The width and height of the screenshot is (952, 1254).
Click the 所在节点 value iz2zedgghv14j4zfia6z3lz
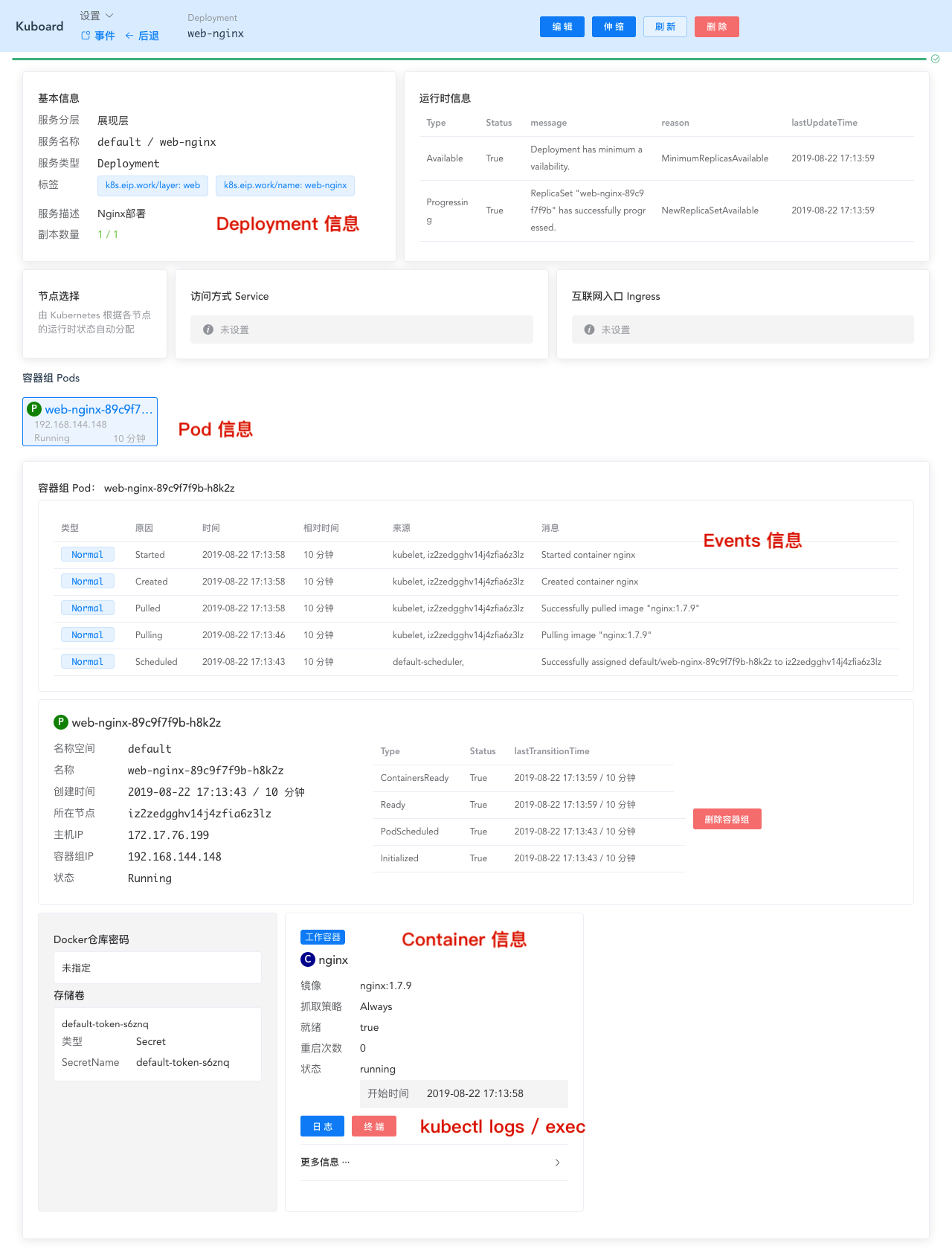199,814
